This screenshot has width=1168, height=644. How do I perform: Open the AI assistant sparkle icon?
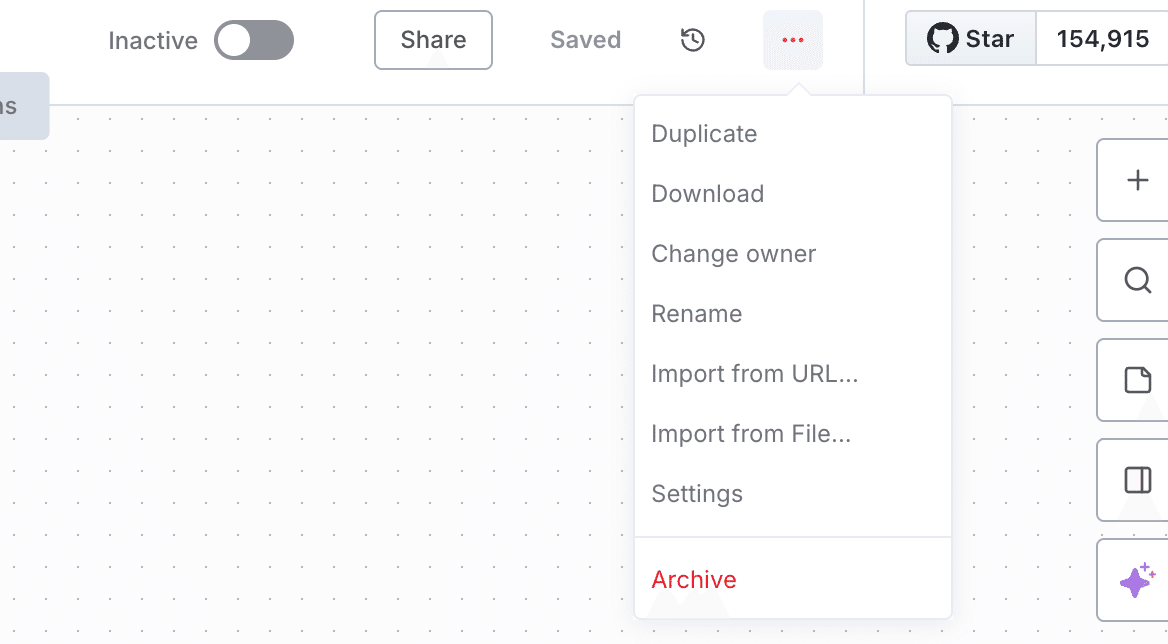click(x=1137, y=580)
